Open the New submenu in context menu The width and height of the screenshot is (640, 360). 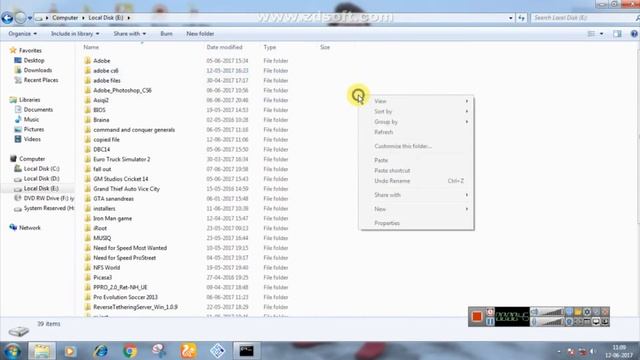[416, 209]
